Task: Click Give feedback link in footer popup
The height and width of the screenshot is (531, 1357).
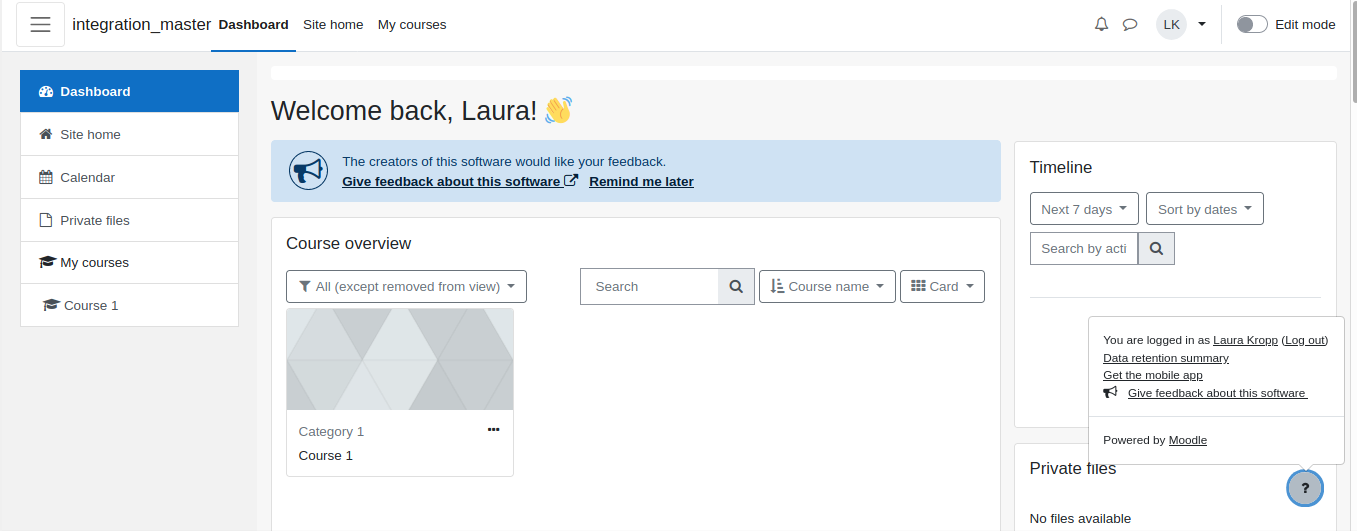Action: [1217, 393]
